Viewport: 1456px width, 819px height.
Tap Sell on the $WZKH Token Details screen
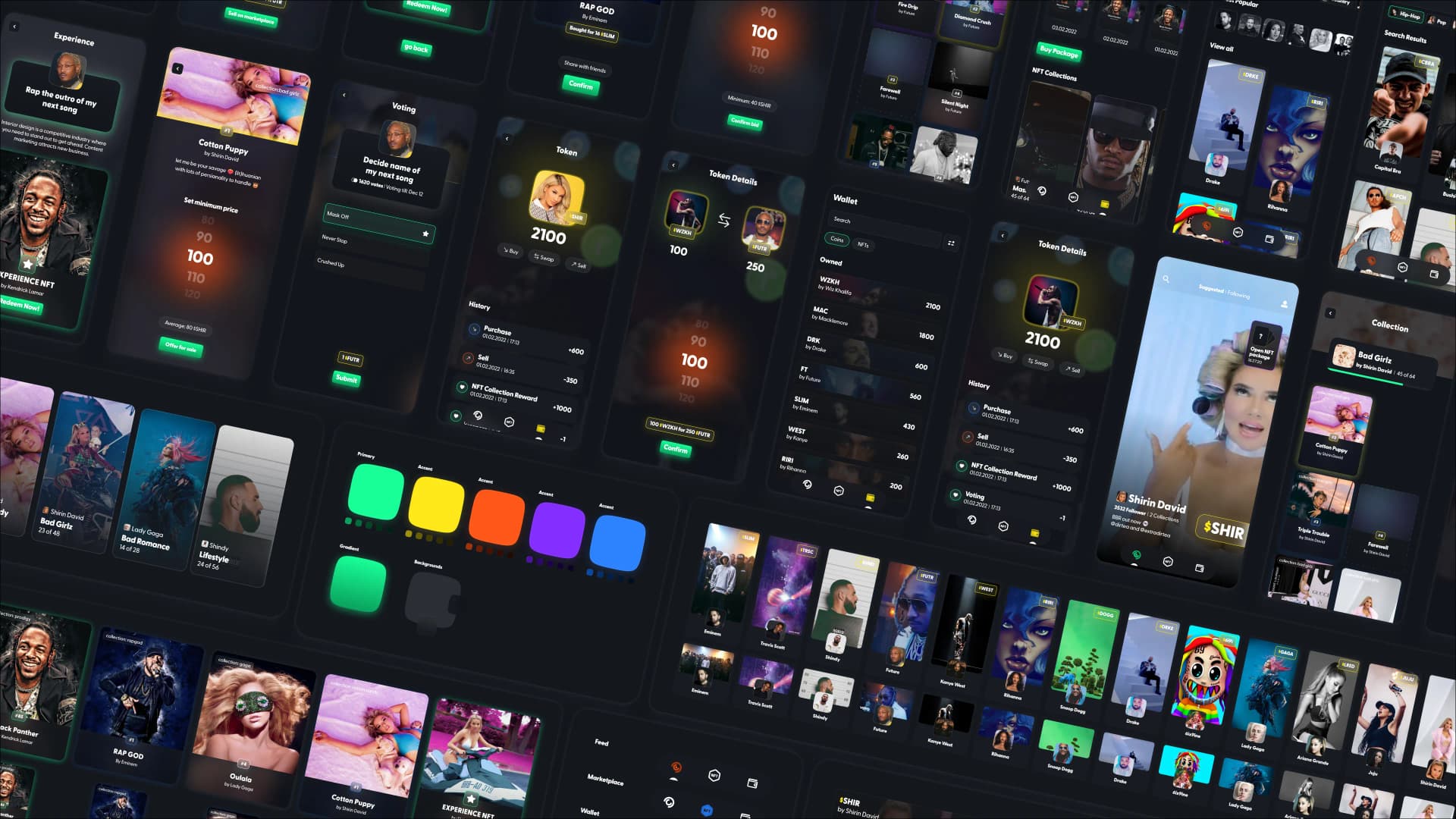point(1073,369)
